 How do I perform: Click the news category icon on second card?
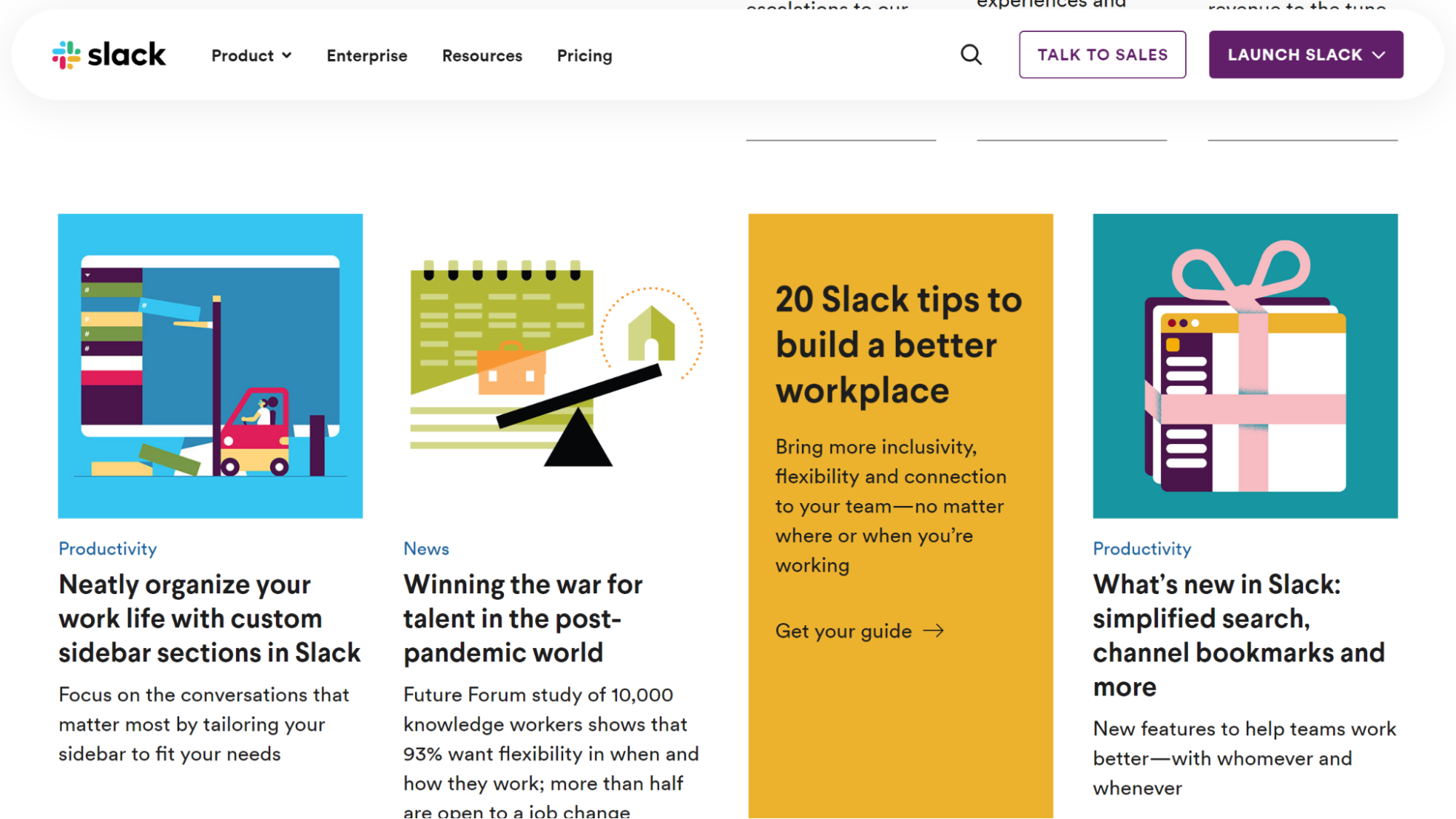pos(425,547)
